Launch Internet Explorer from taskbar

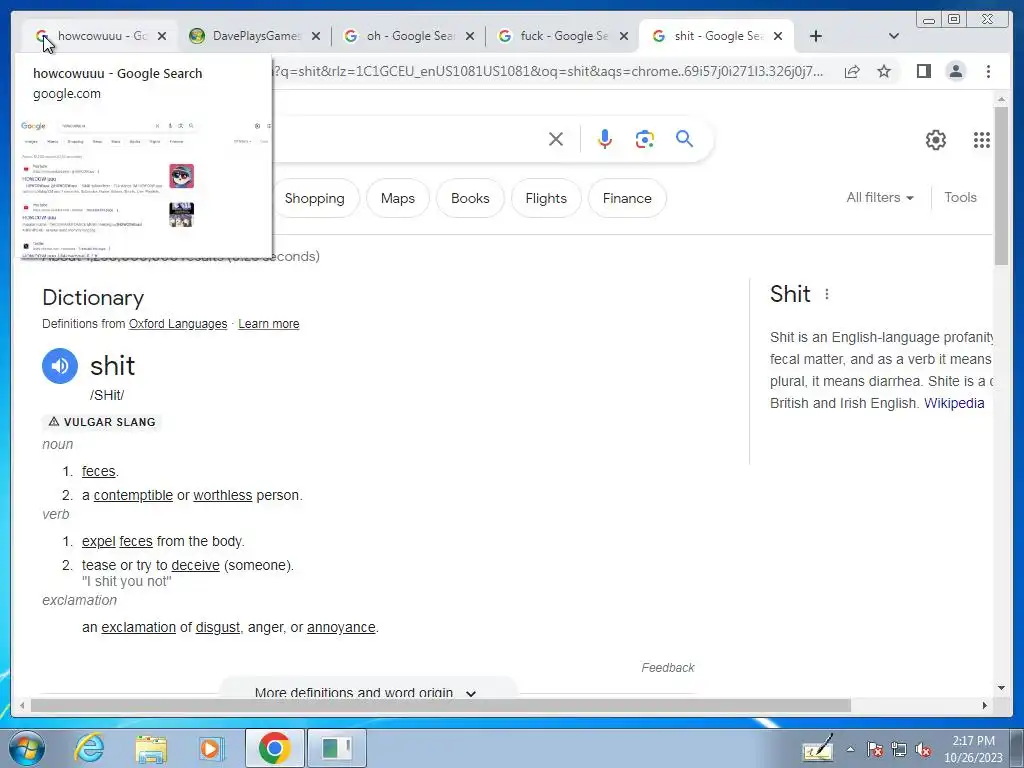click(89, 748)
